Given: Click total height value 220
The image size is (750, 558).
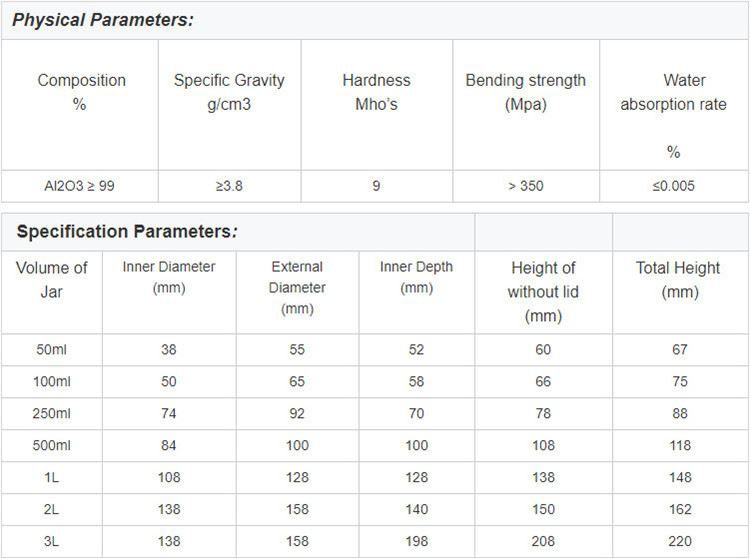Looking at the screenshot, I should pyautogui.click(x=680, y=541).
